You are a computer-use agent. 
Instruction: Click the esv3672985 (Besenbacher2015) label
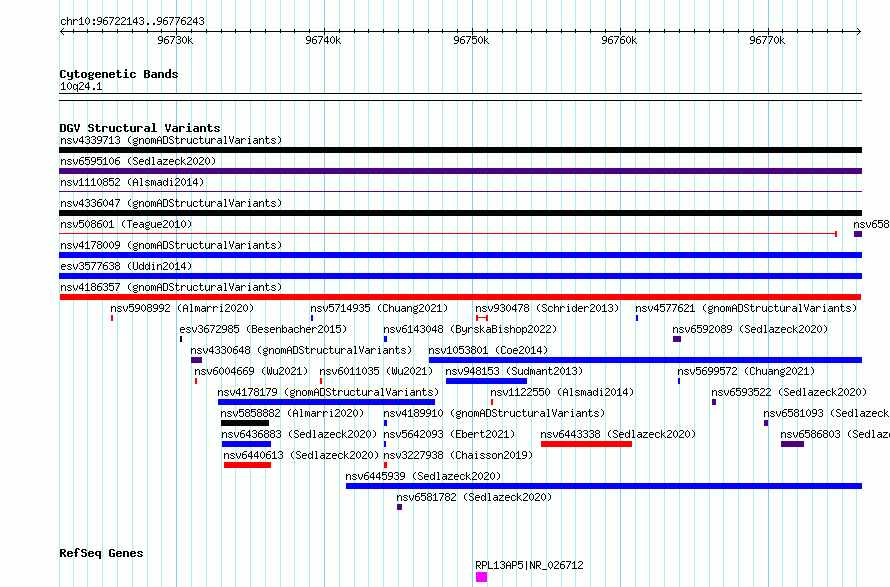[x=263, y=329]
